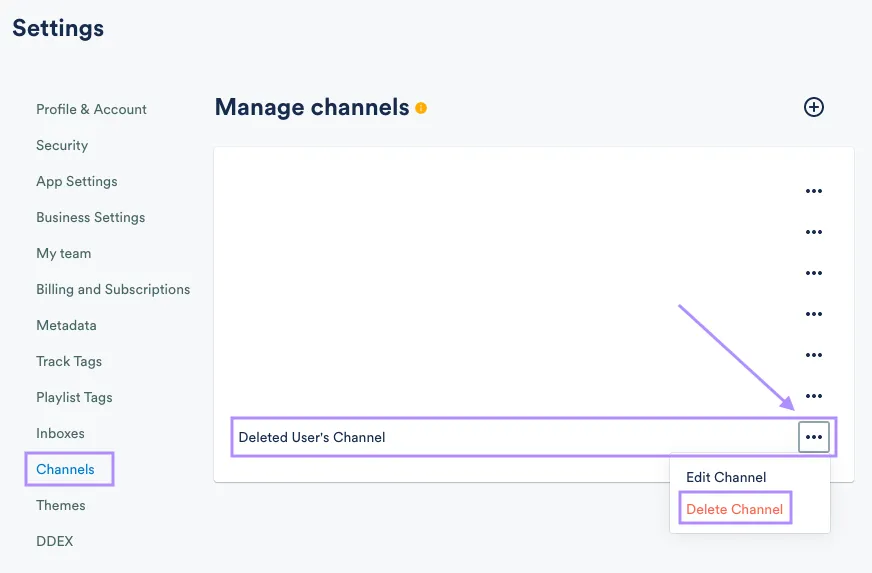Open the first channel row's three-dot menu
872x573 pixels.
(x=814, y=191)
